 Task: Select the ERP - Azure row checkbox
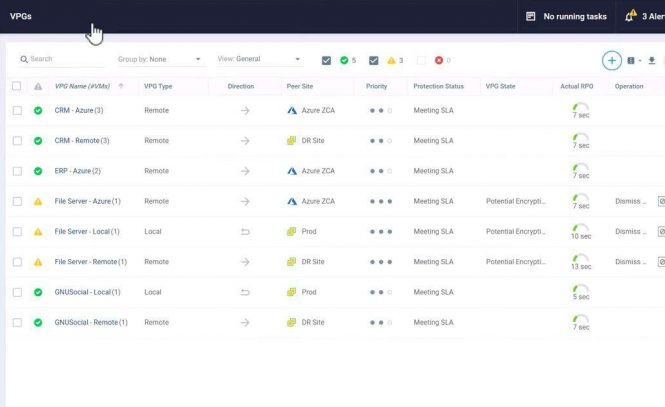click(17, 171)
